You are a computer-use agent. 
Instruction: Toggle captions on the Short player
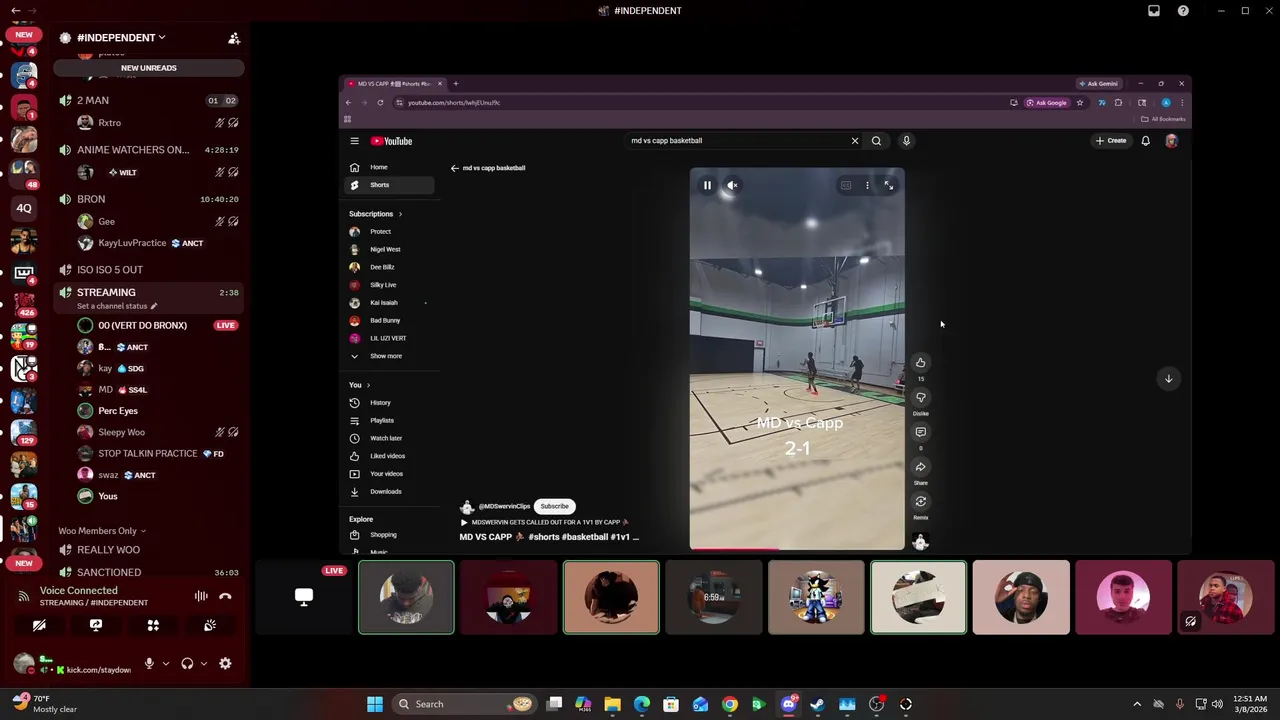point(846,185)
